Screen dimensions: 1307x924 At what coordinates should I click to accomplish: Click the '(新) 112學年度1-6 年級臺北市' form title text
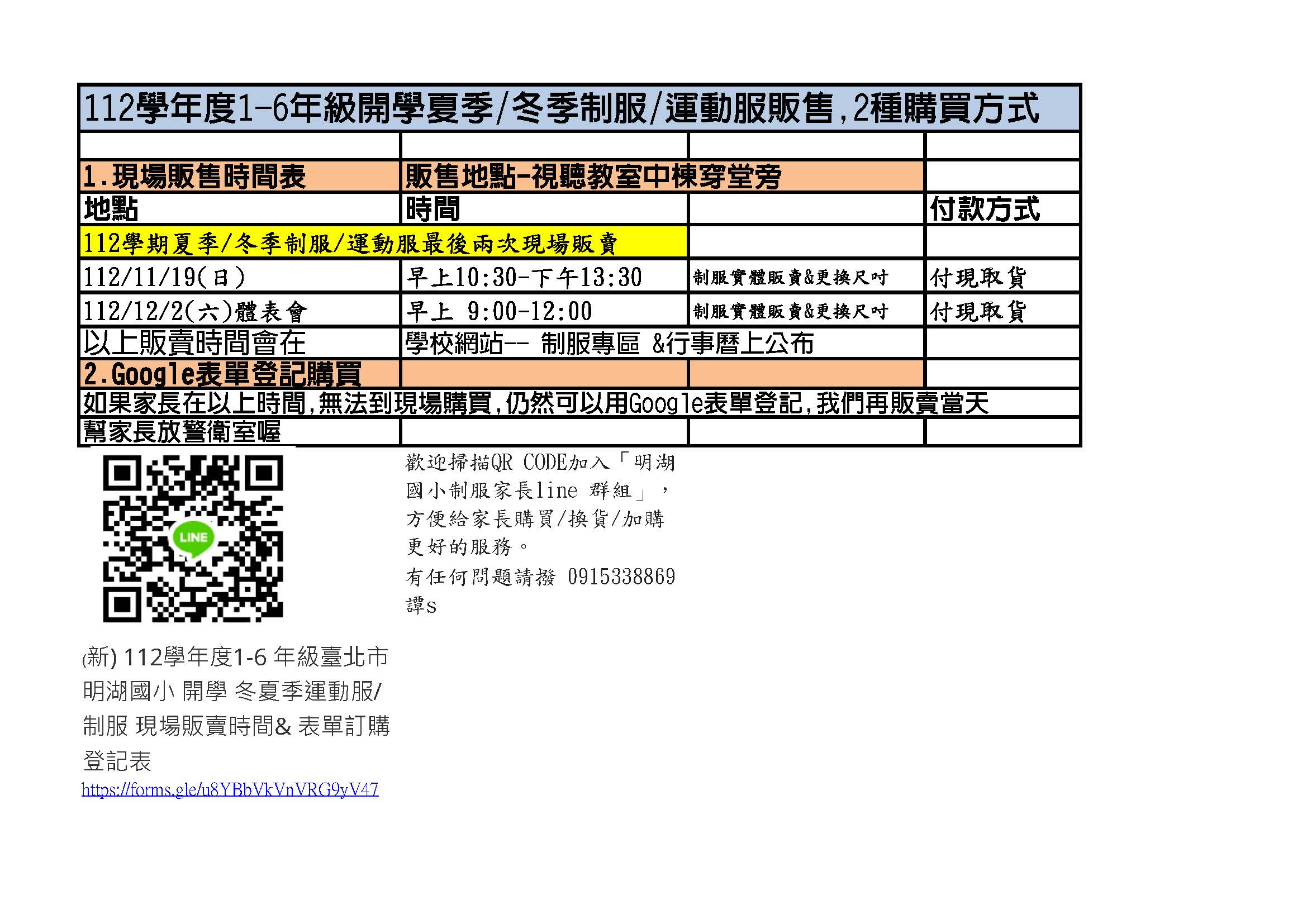click(236, 658)
